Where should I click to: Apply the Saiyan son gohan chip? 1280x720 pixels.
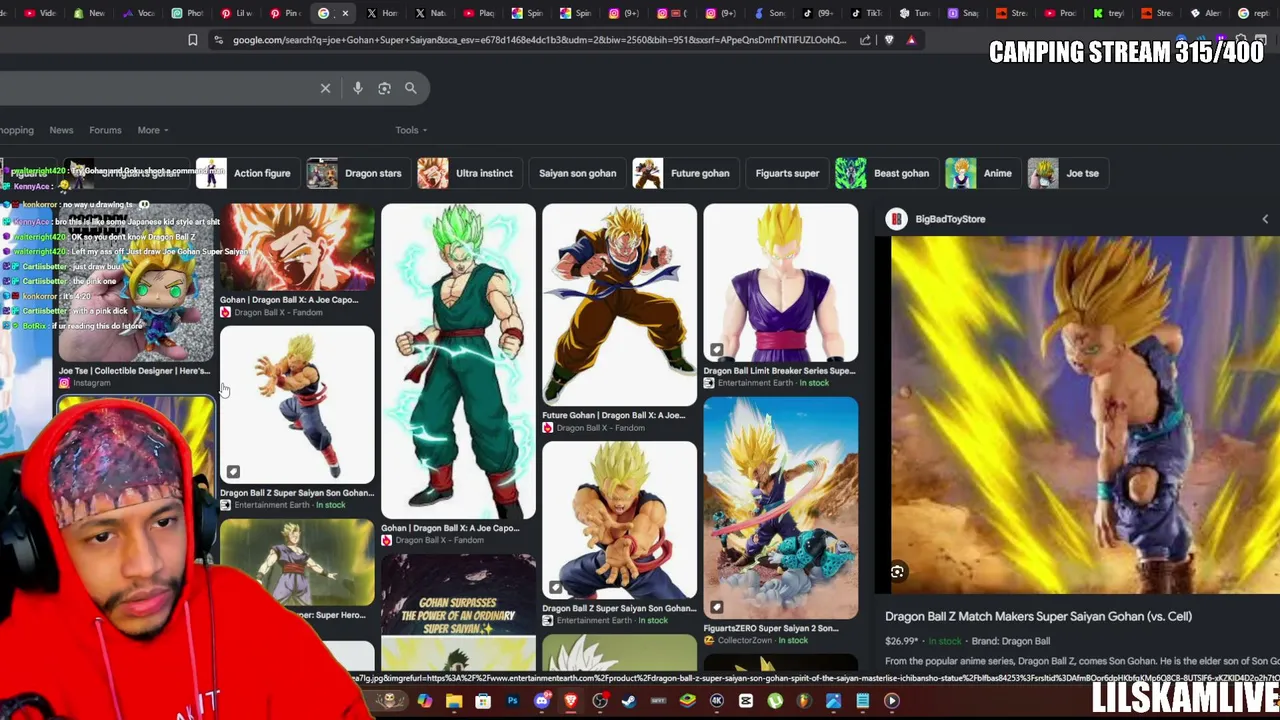click(577, 173)
